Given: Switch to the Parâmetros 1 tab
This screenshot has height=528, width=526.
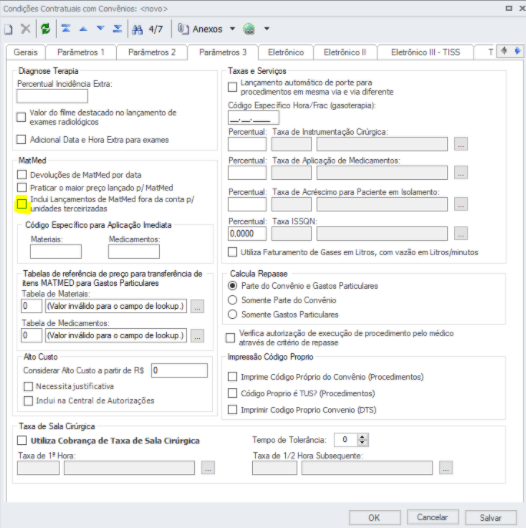Looking at the screenshot, I should click(x=81, y=53).
